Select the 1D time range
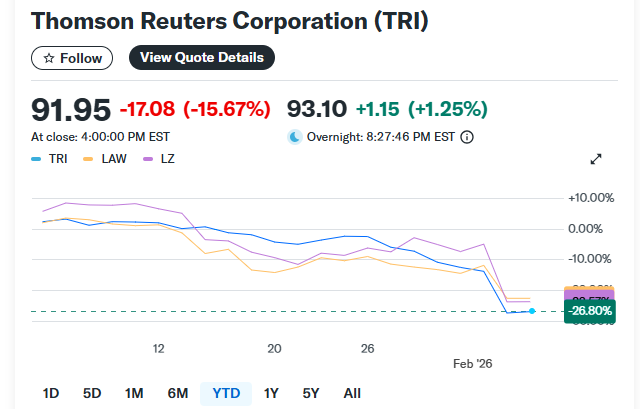This screenshot has width=640, height=409. (51, 393)
